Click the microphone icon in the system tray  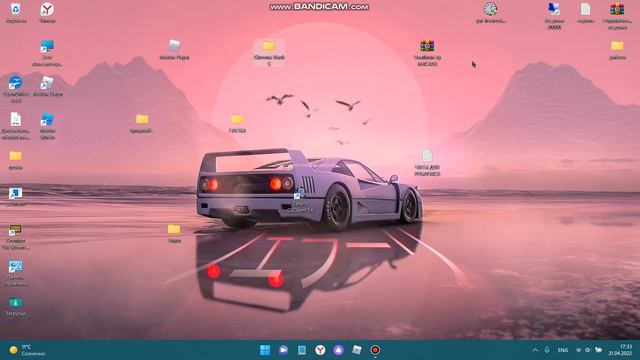(547, 350)
